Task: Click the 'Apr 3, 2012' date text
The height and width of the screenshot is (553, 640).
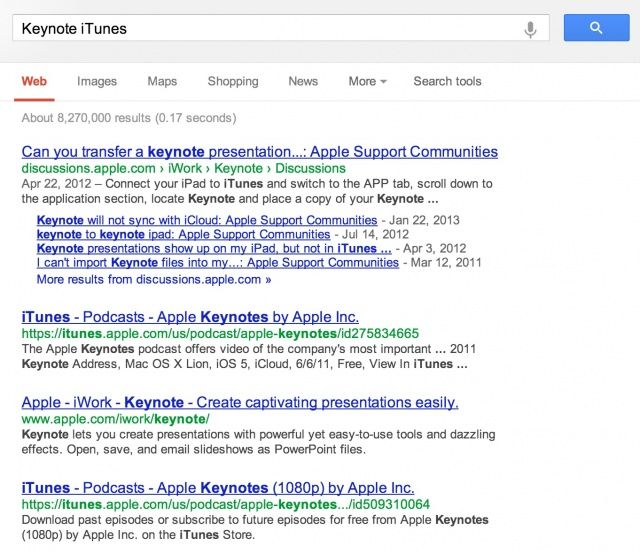Action: (435, 249)
